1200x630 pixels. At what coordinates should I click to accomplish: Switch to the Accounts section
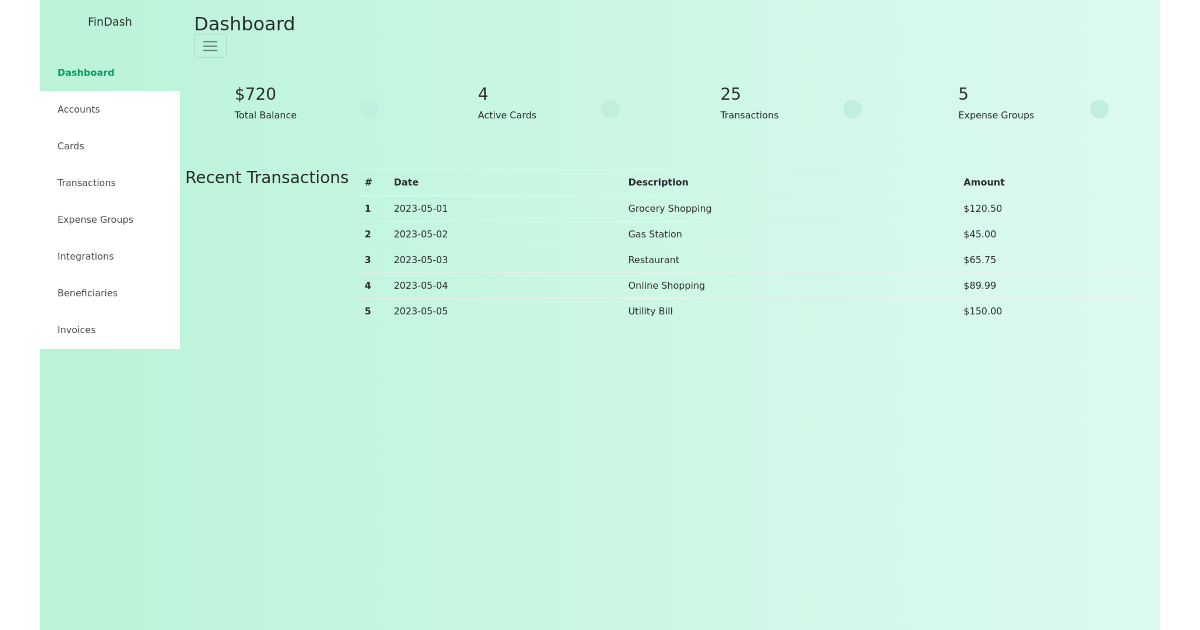pos(79,109)
